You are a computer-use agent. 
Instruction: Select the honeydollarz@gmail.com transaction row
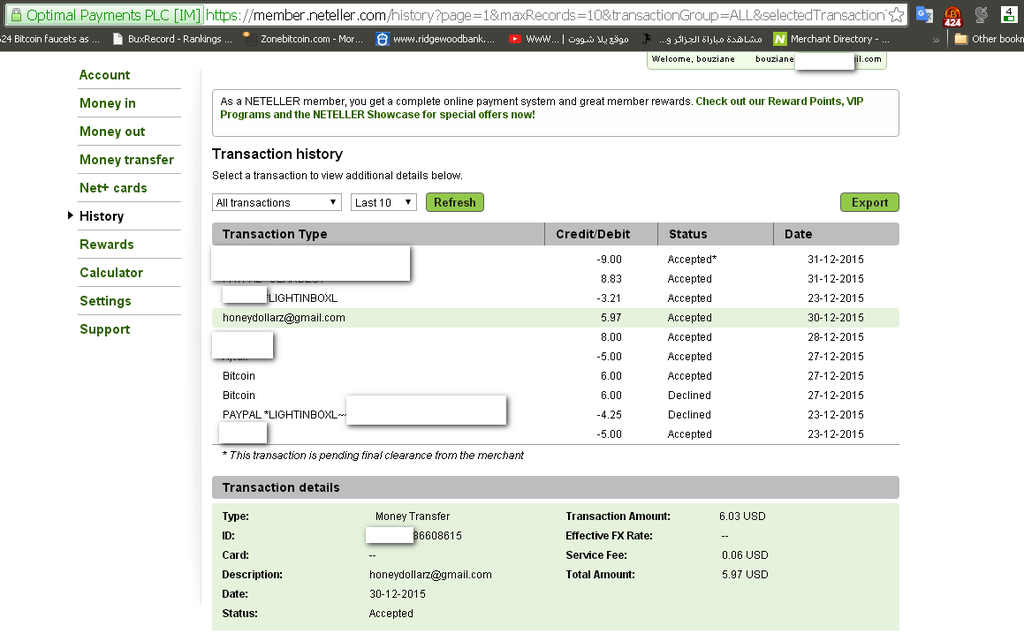(x=555, y=318)
